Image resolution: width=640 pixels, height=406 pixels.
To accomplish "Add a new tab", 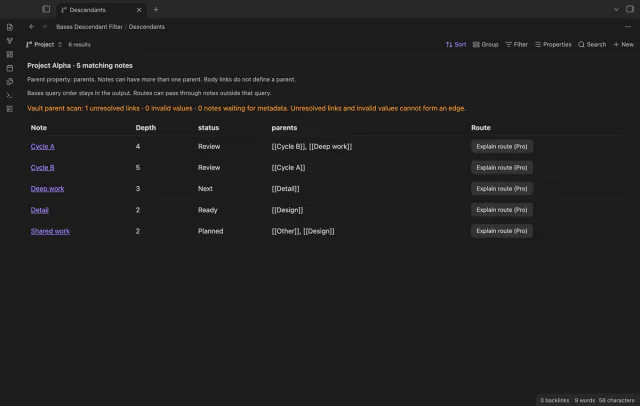I will click(x=156, y=9).
